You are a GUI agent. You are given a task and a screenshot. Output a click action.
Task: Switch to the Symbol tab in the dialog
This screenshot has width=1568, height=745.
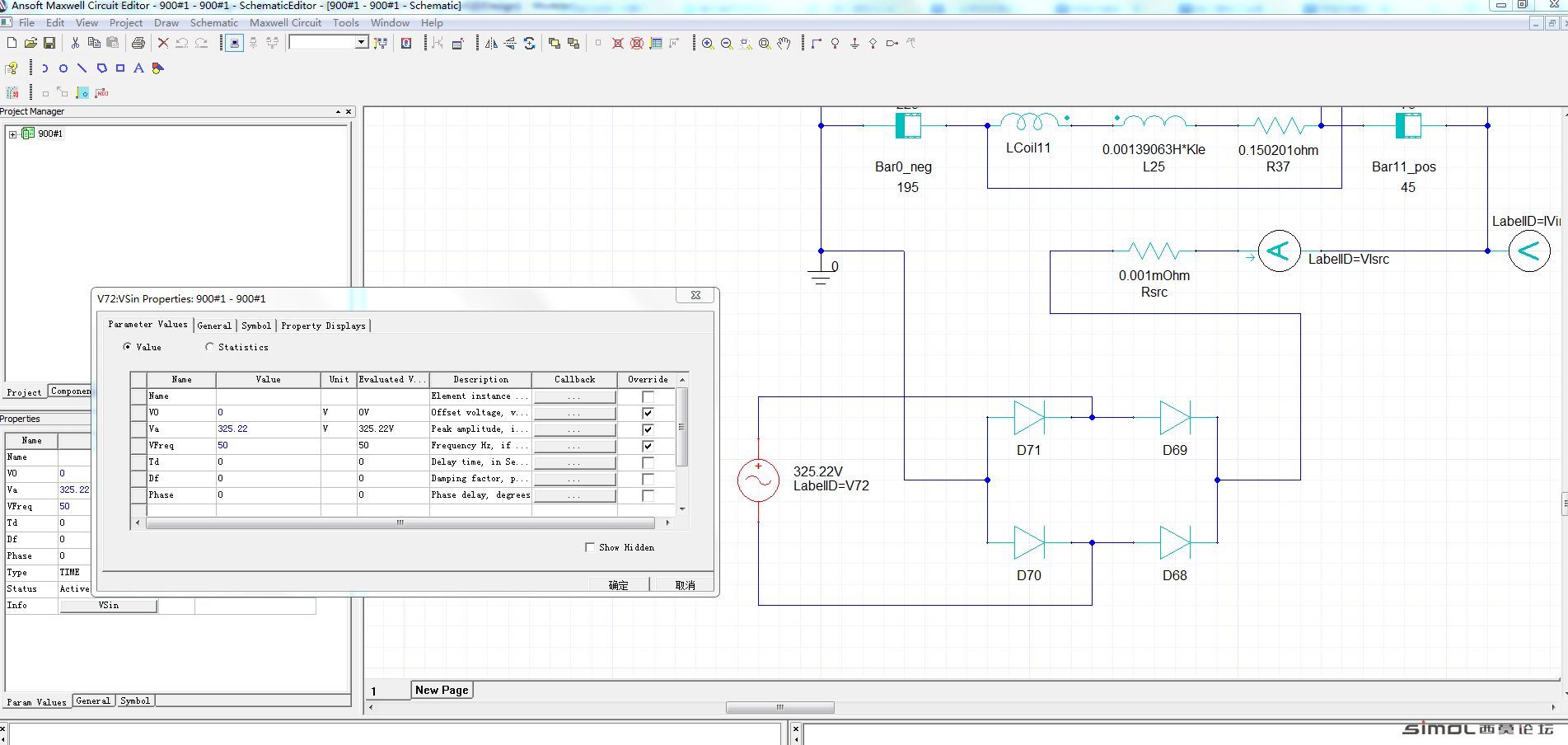256,326
